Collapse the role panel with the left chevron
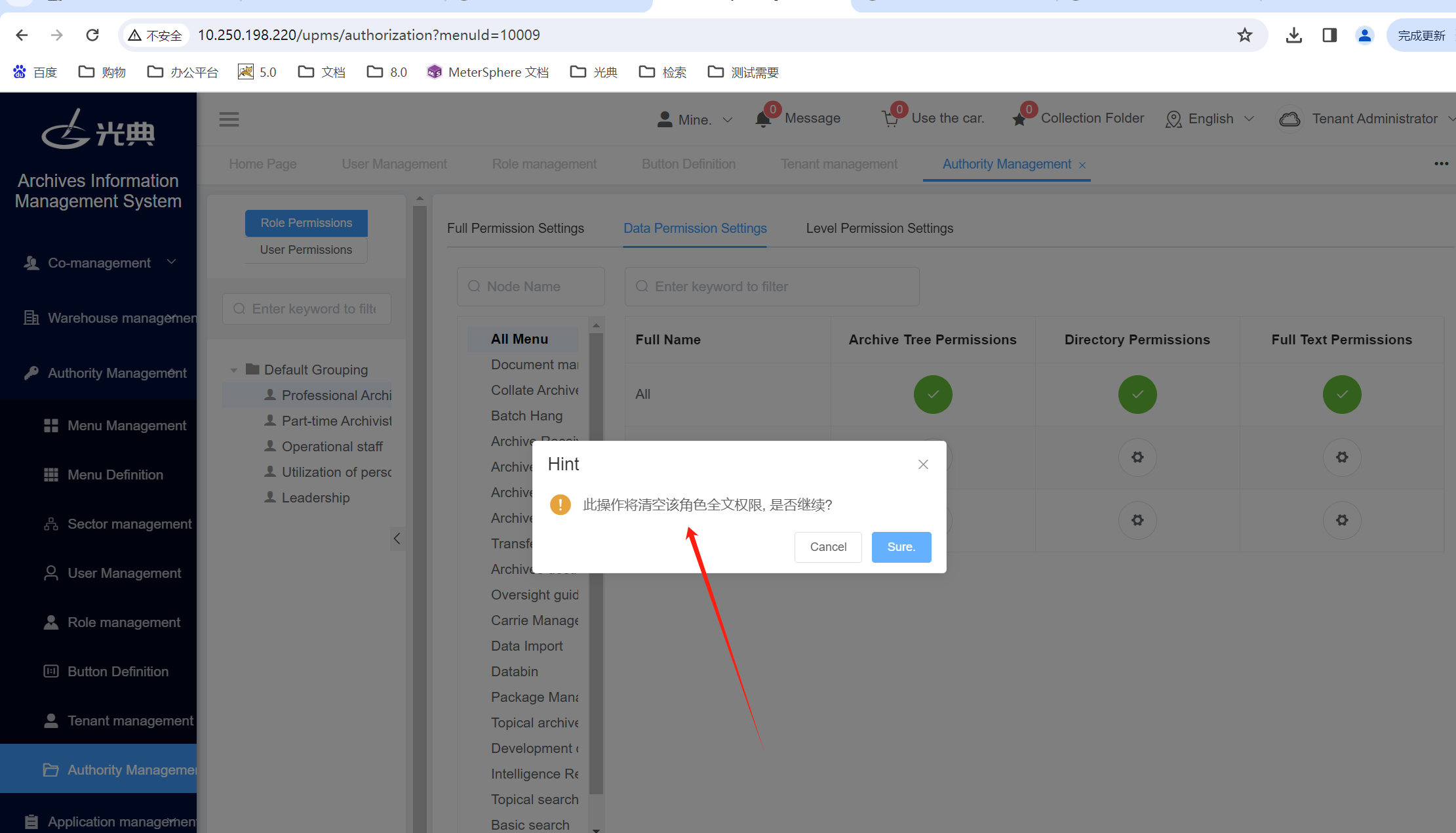 coord(397,538)
